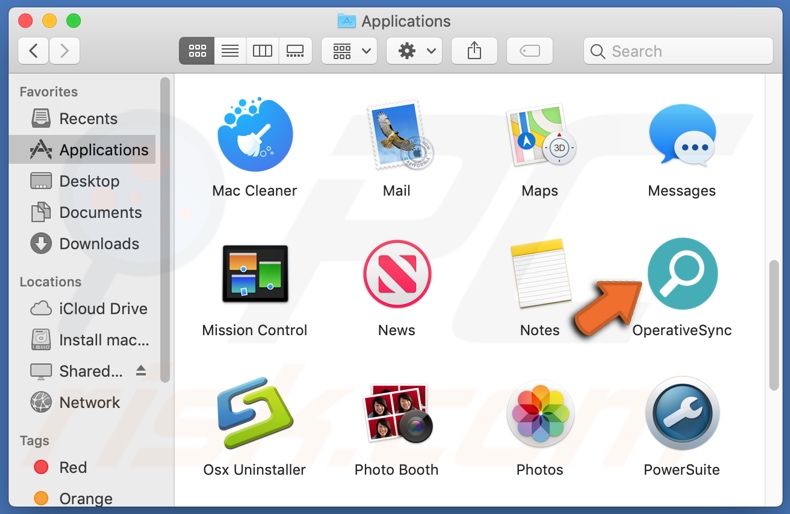Click the Applications folder icon in title bar

346,21
